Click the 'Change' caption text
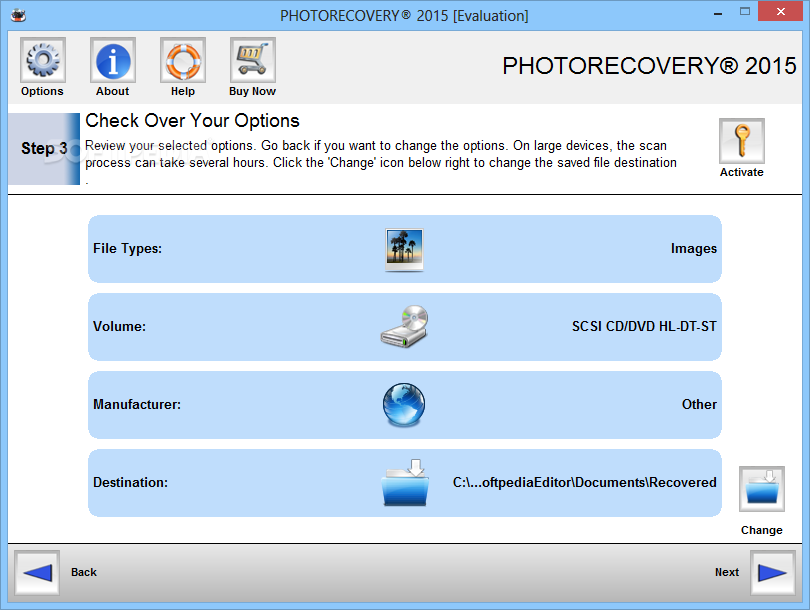Image resolution: width=810 pixels, height=610 pixels. 761,530
